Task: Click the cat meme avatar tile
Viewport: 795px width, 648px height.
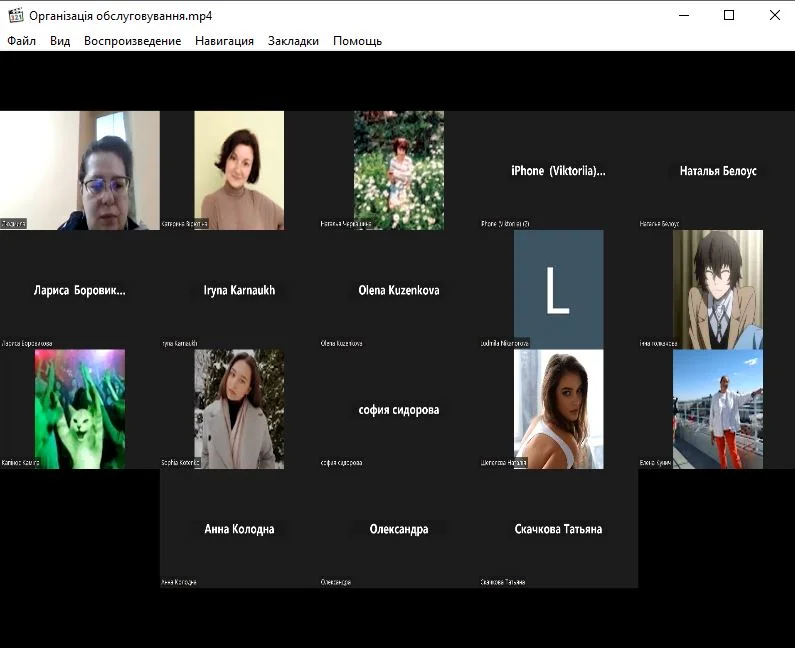Action: pyautogui.click(x=80, y=409)
